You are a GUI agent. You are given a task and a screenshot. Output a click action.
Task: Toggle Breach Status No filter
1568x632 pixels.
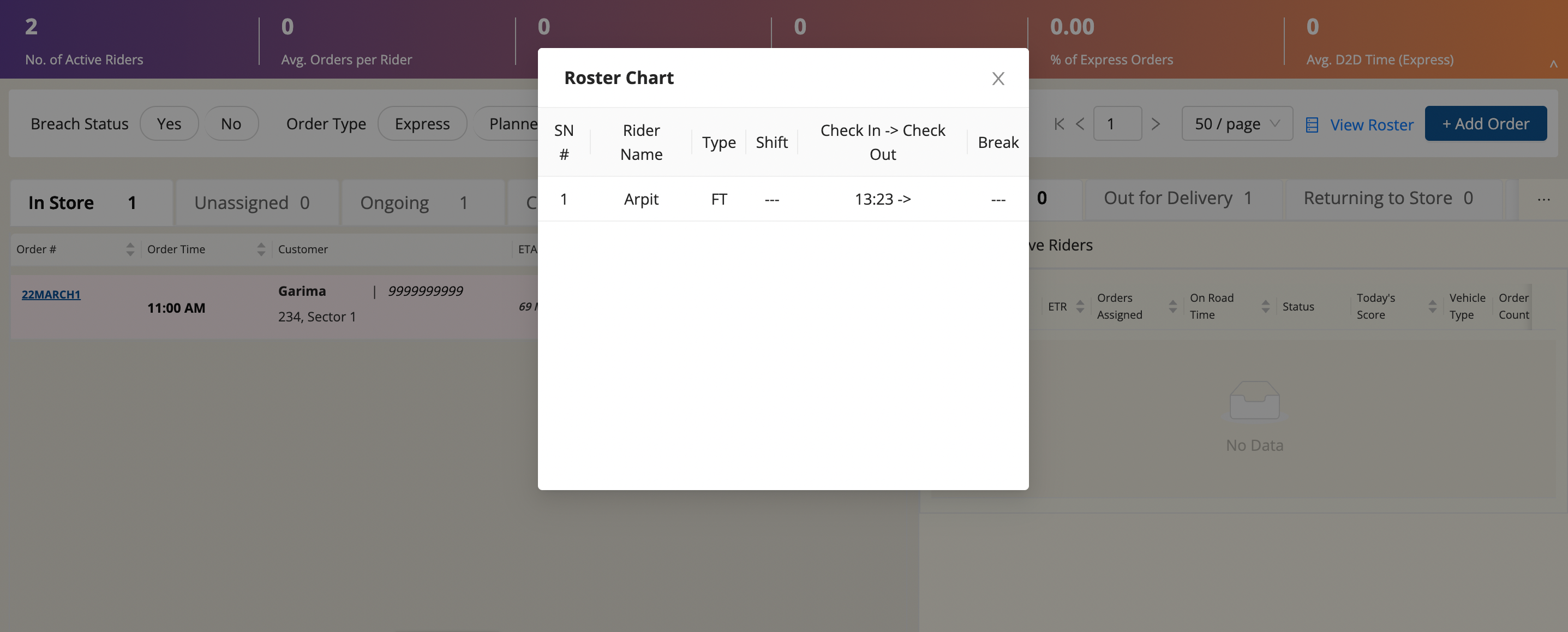(x=231, y=123)
